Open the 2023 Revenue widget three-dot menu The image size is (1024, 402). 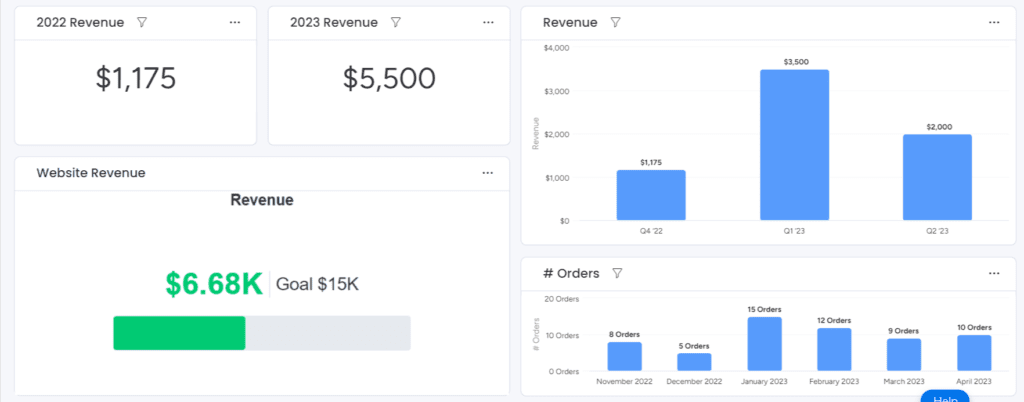[x=488, y=22]
